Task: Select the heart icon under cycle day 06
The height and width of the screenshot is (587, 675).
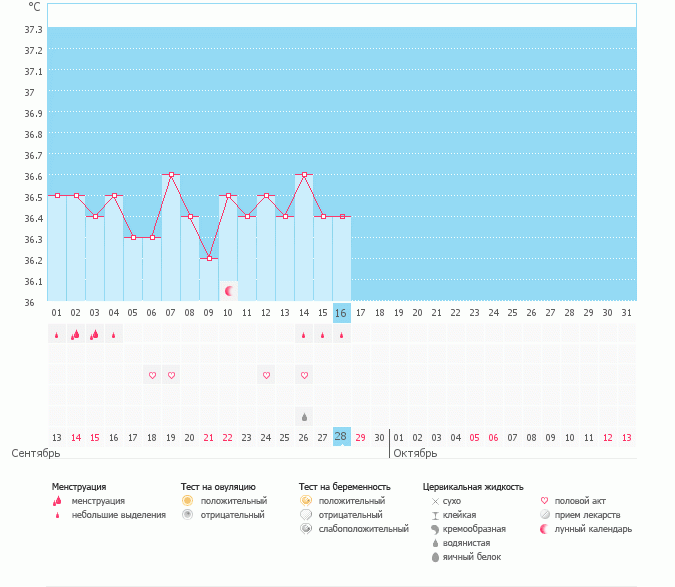Action: [x=152, y=375]
